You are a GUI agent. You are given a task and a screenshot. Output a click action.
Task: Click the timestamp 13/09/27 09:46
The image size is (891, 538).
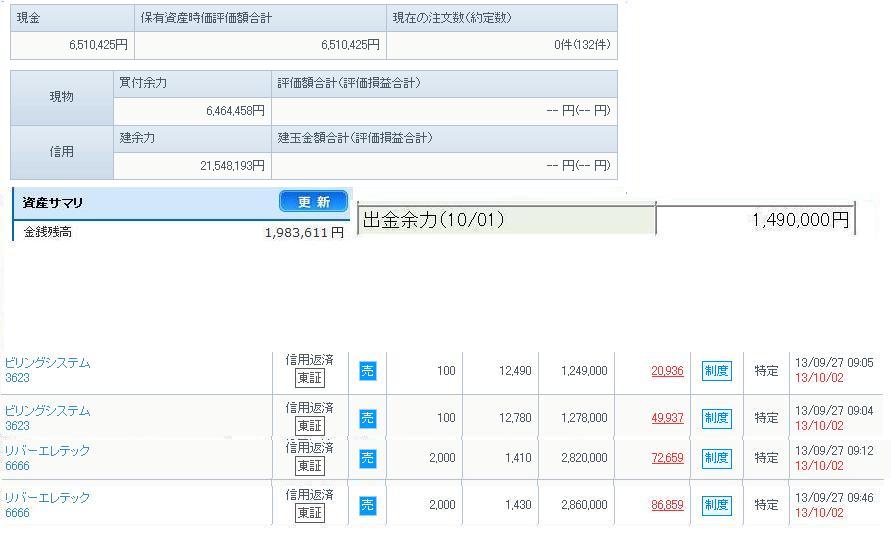pos(834,498)
